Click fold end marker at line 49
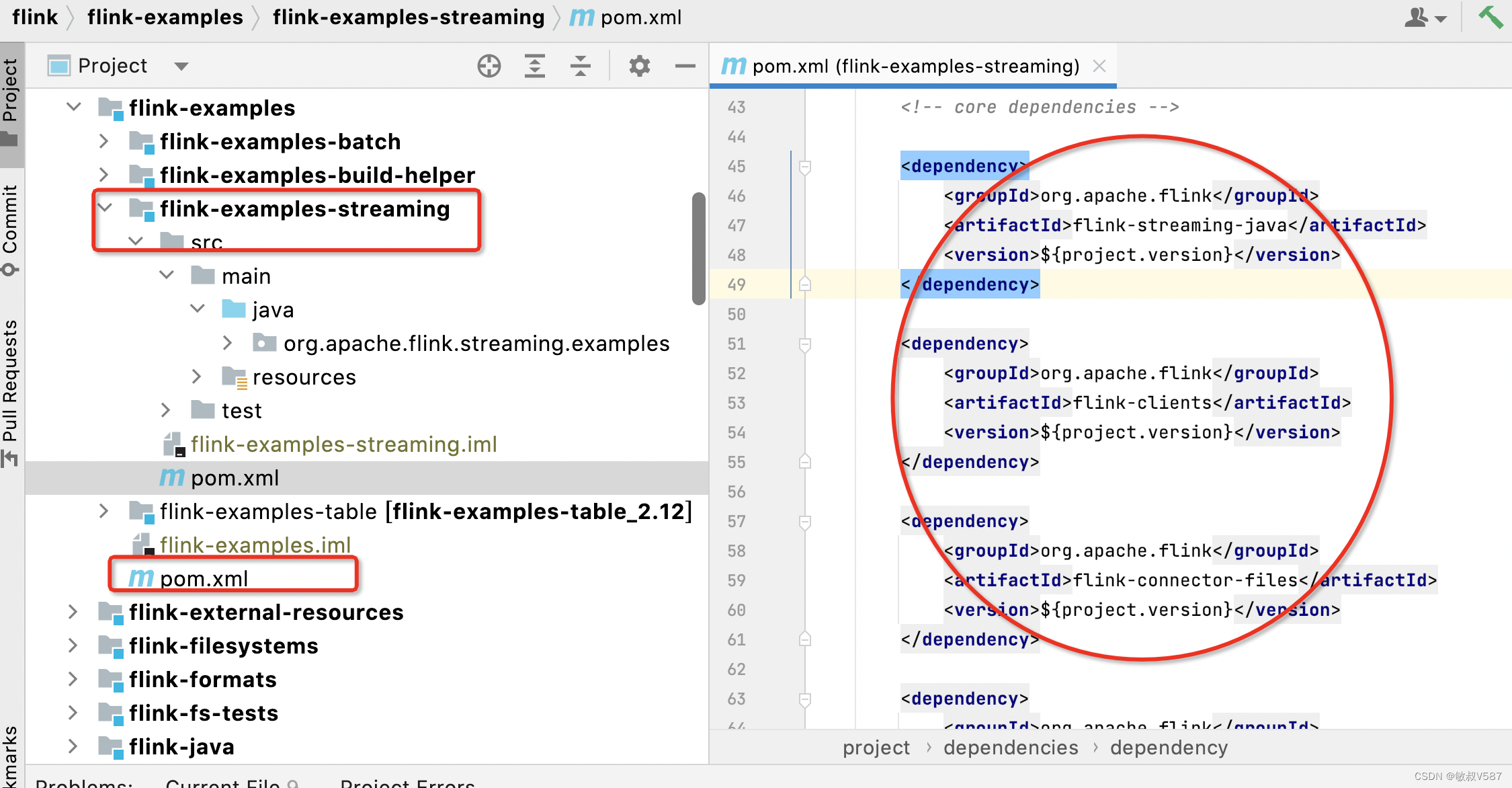Image resolution: width=1512 pixels, height=788 pixels. [804, 284]
